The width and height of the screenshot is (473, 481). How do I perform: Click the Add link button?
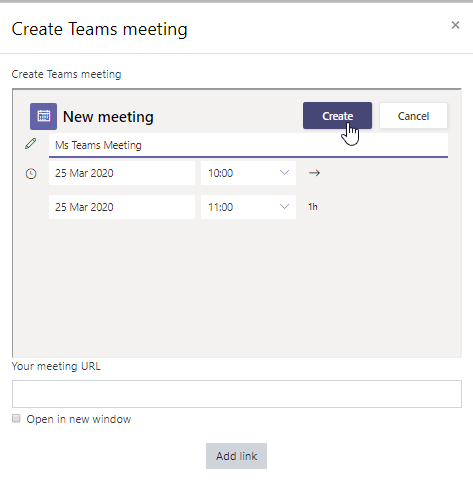point(236,456)
